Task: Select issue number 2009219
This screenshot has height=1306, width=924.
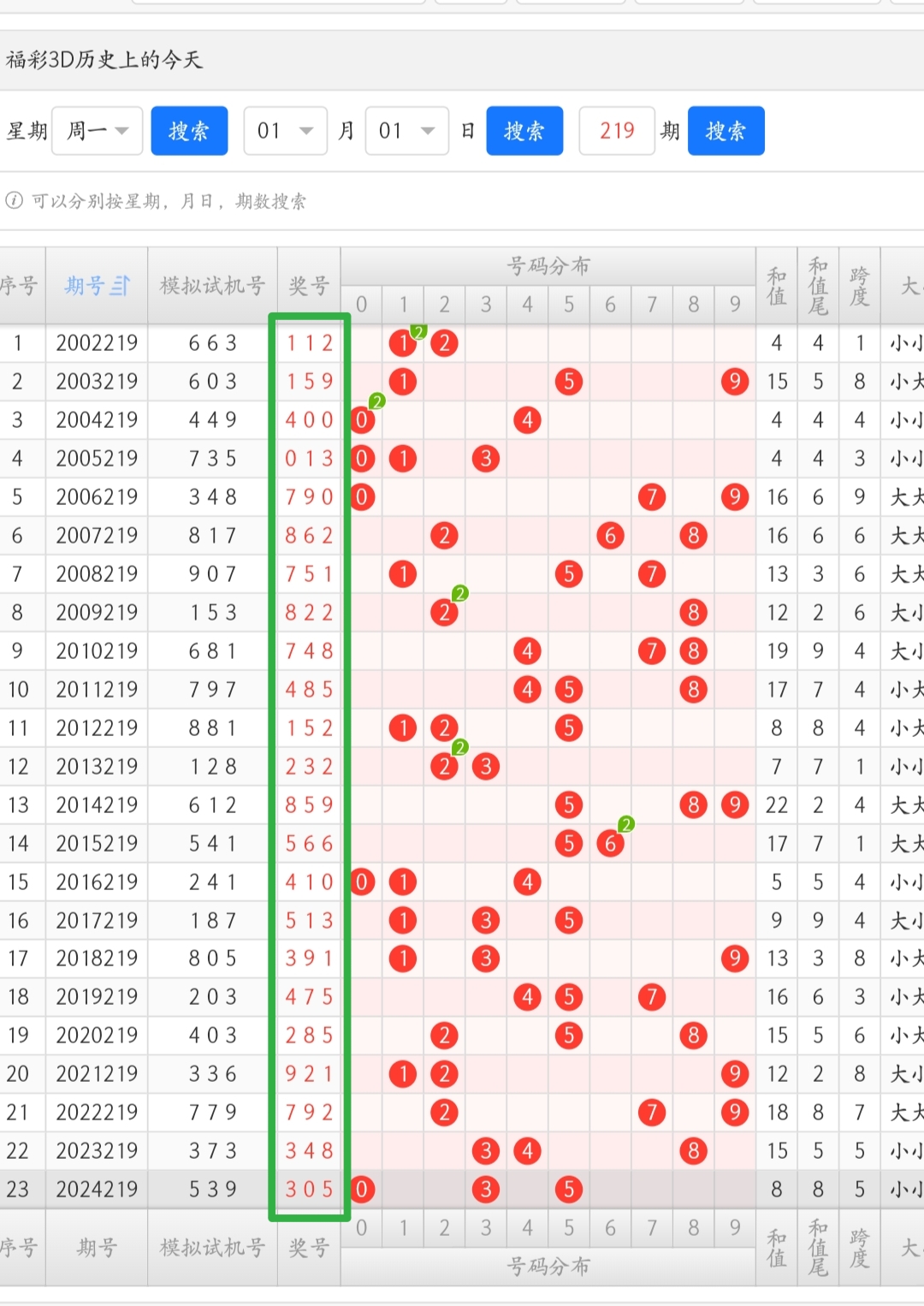Action: click(x=97, y=613)
